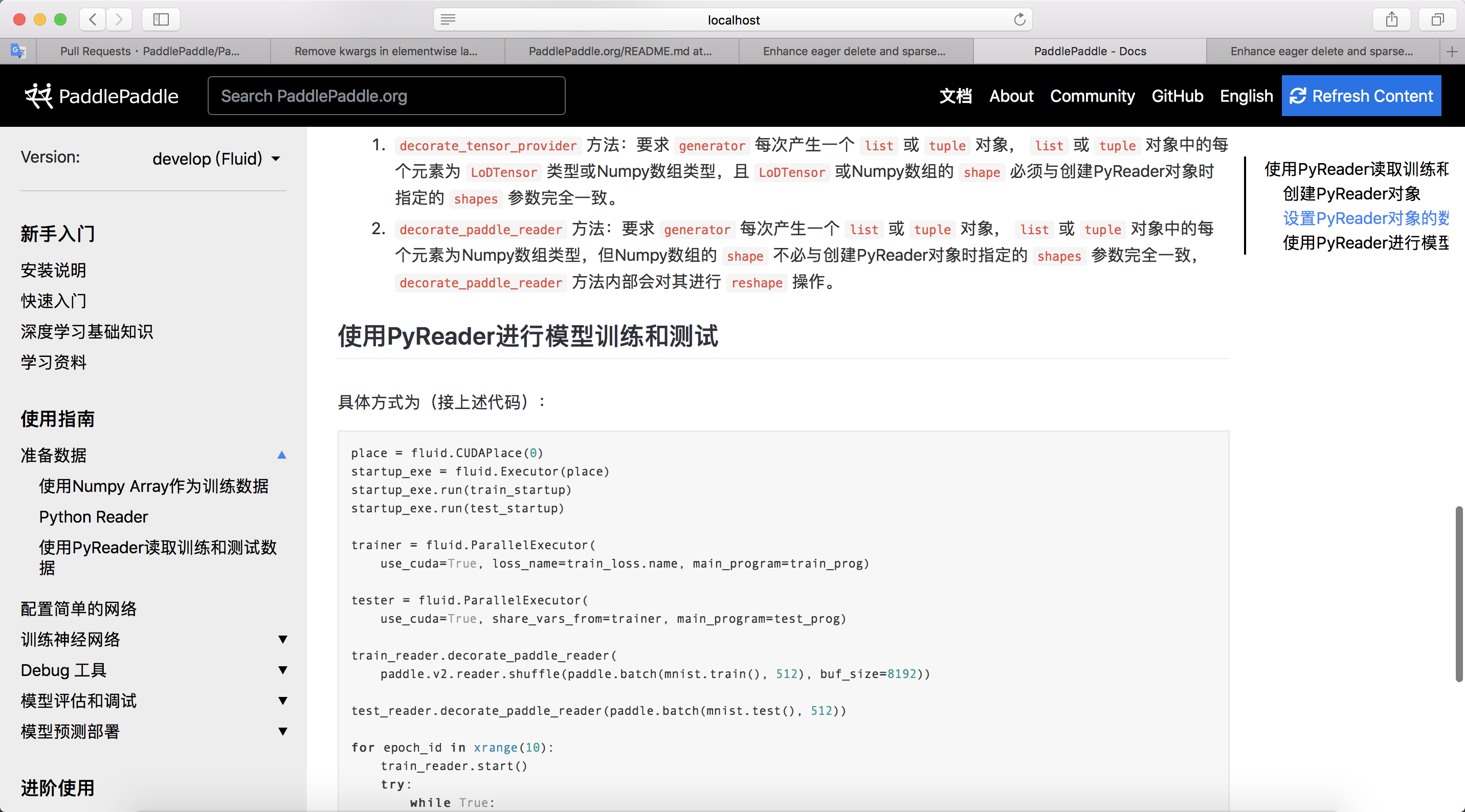The height and width of the screenshot is (812, 1465).
Task: Click 准备数据 sidebar label
Action: pyautogui.click(x=53, y=455)
